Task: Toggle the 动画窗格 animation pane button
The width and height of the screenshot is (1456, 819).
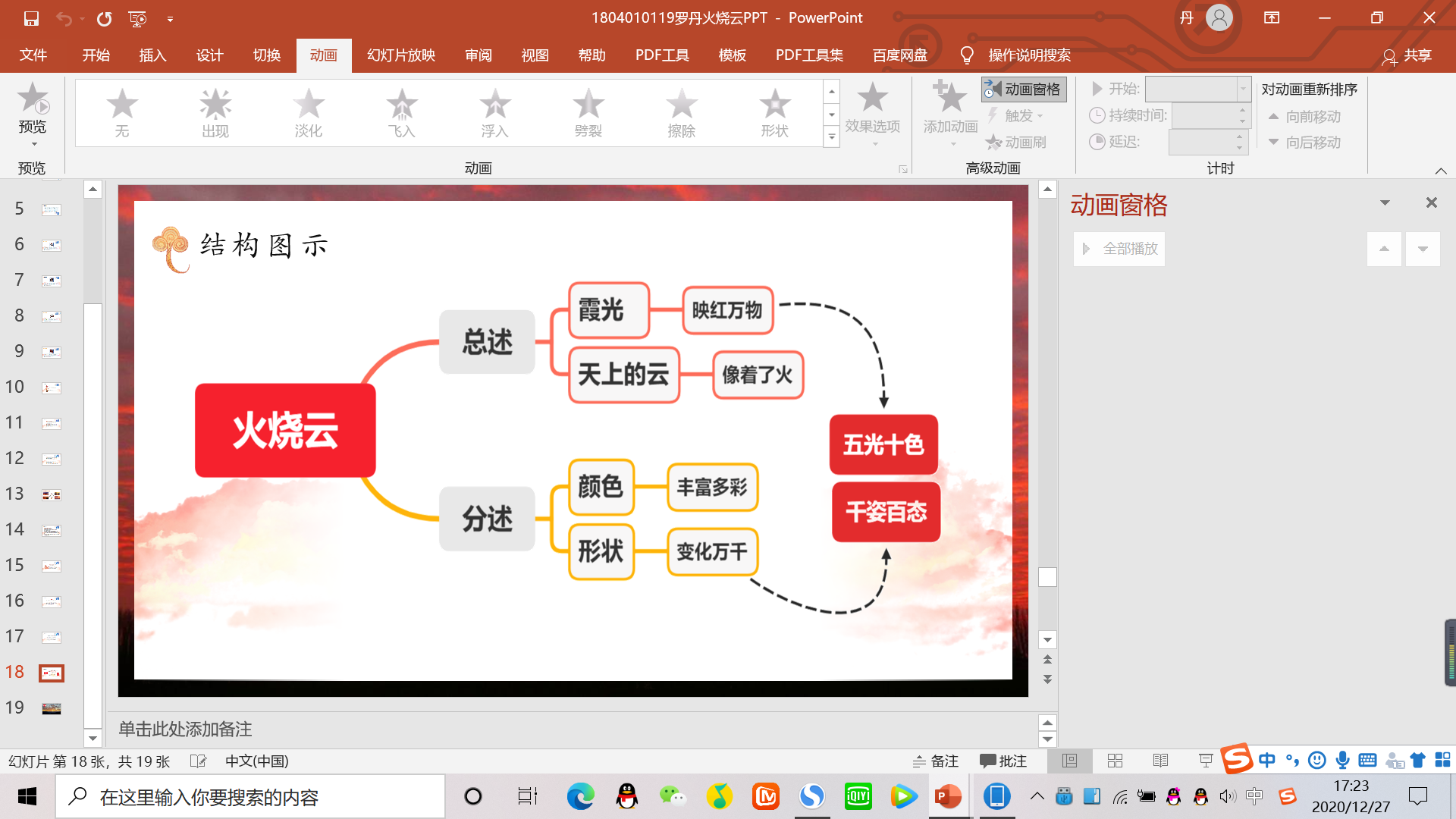Action: 1024,89
